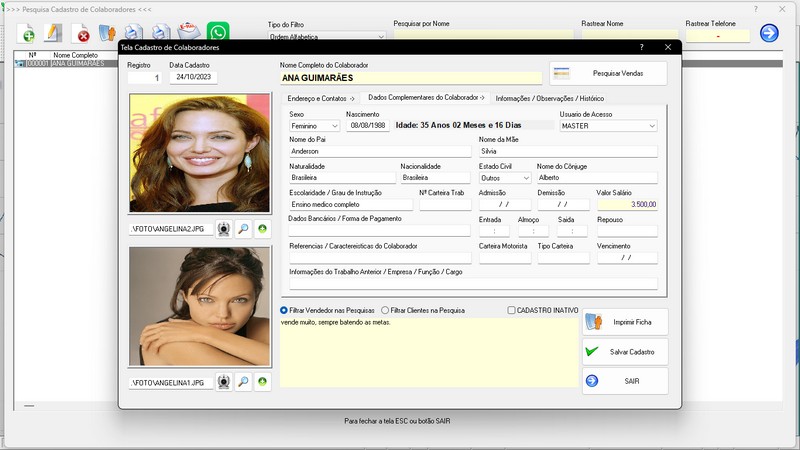The width and height of the screenshot is (800, 450).
Task: Expand the Usuario de Acesso combo box
Action: [651, 126]
